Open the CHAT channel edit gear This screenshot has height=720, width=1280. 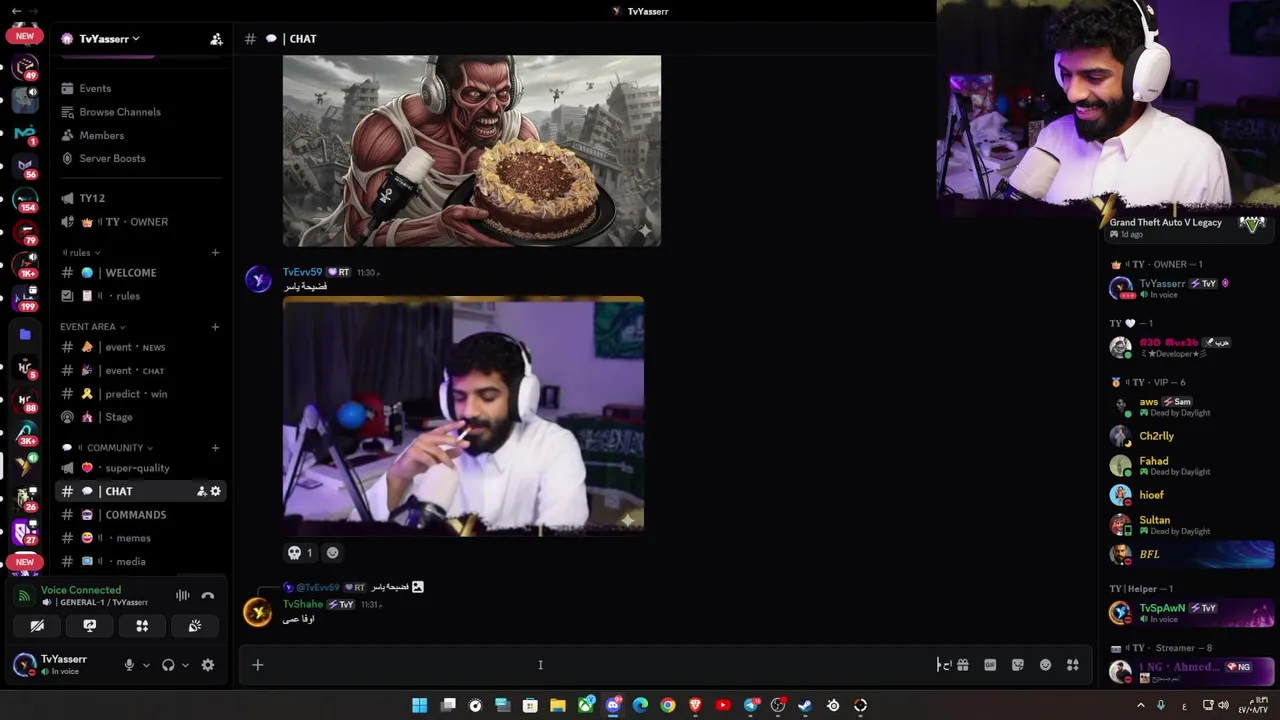click(x=215, y=491)
